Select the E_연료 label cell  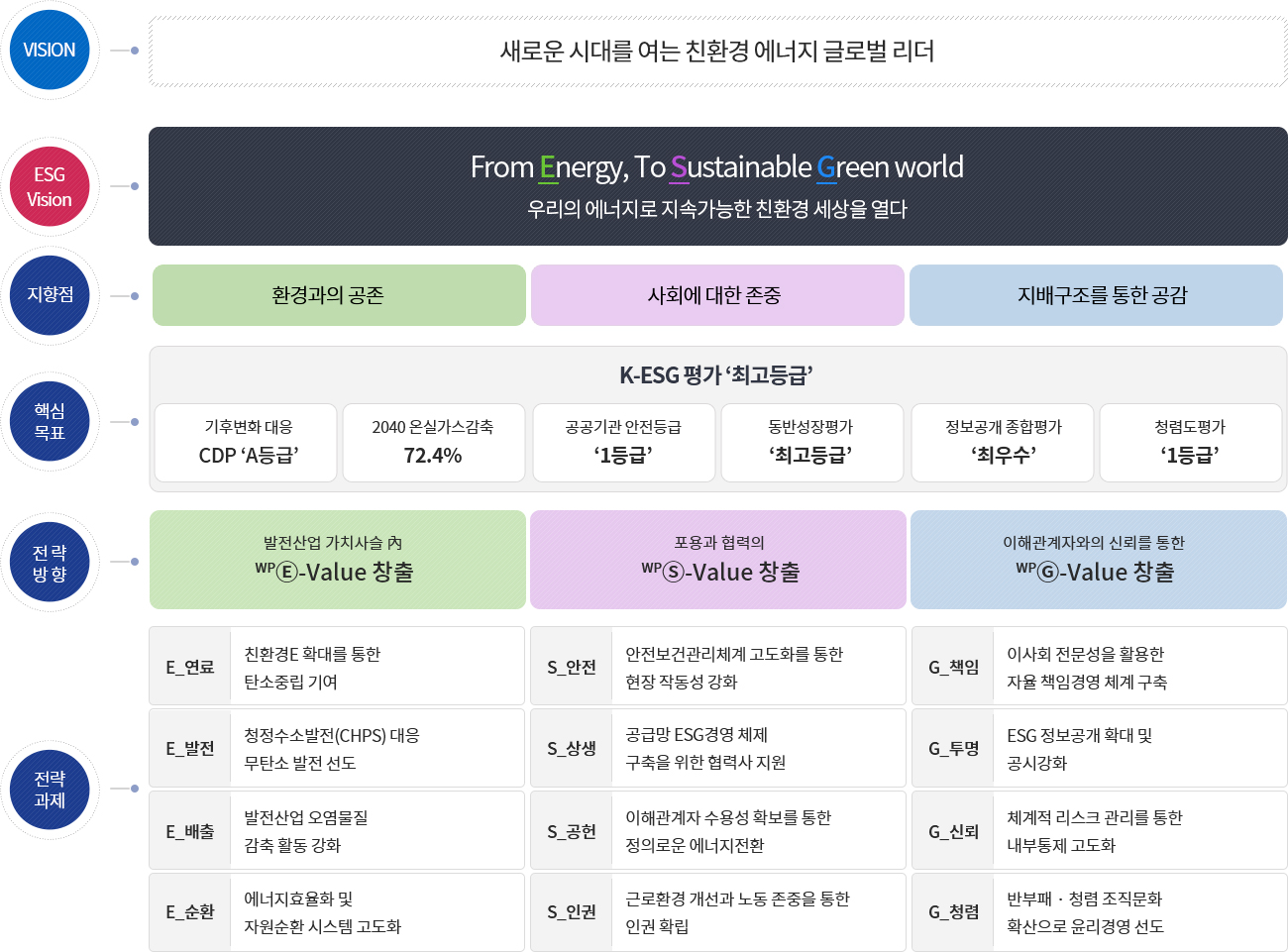coord(189,665)
